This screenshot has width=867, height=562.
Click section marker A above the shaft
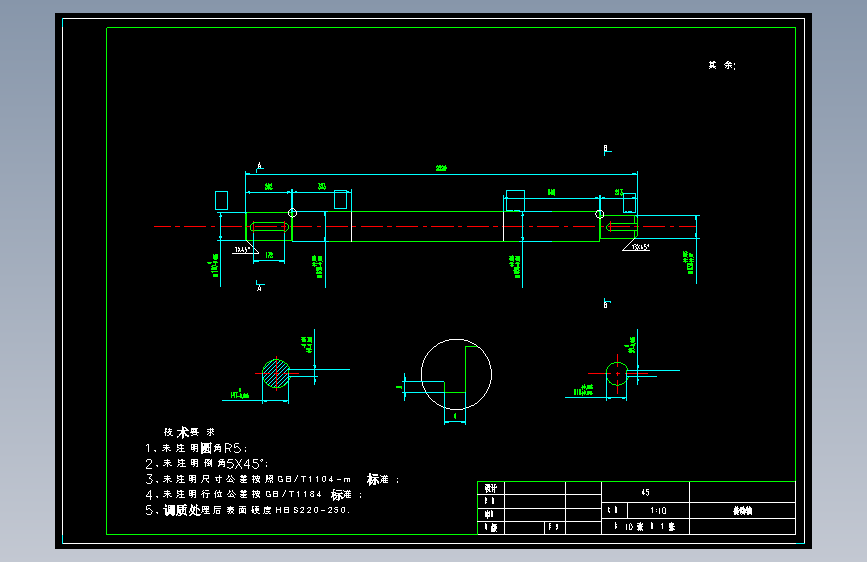(259, 165)
